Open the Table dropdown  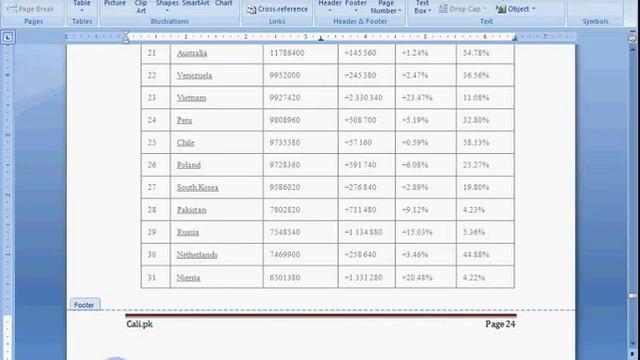[x=82, y=6]
